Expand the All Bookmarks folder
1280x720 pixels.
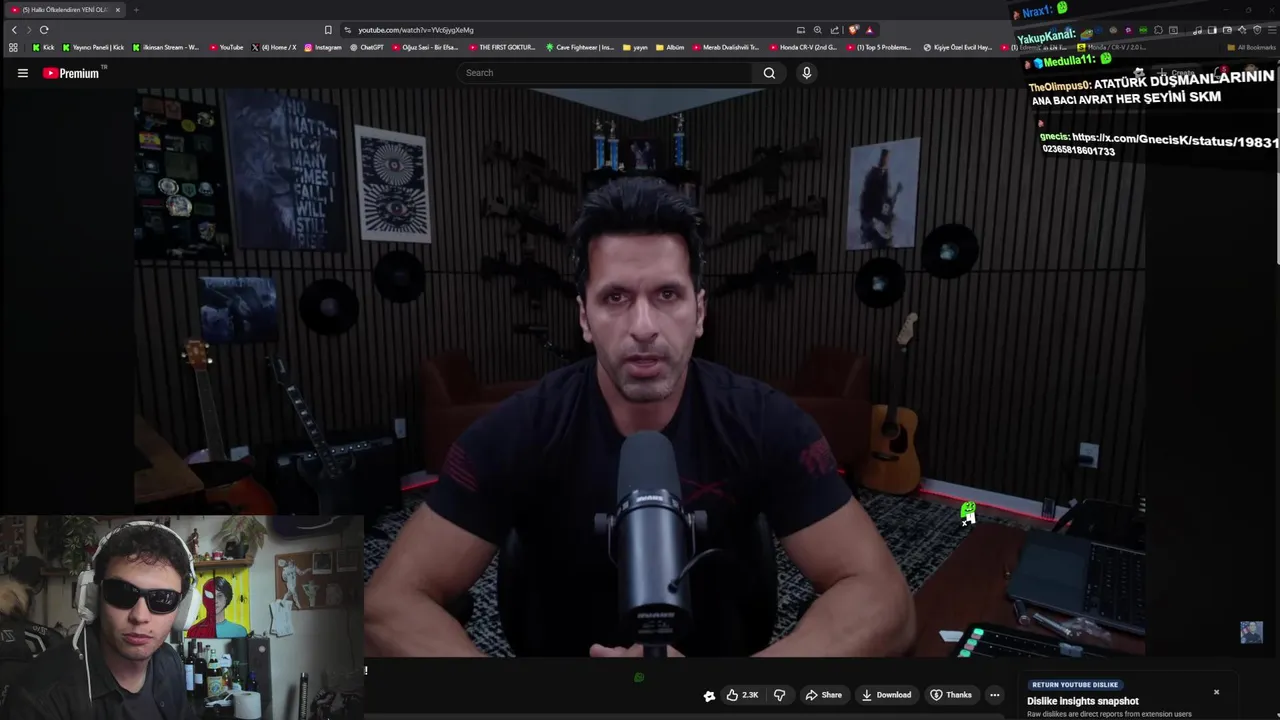pos(1251,47)
